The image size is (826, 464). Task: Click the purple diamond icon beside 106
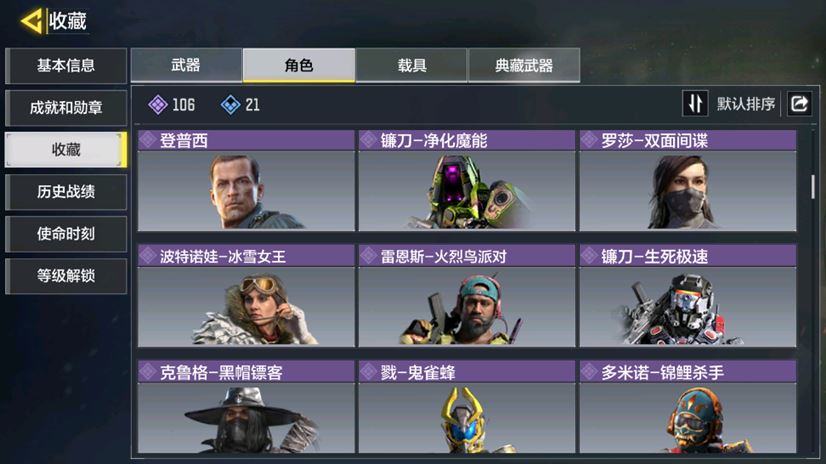click(x=158, y=105)
